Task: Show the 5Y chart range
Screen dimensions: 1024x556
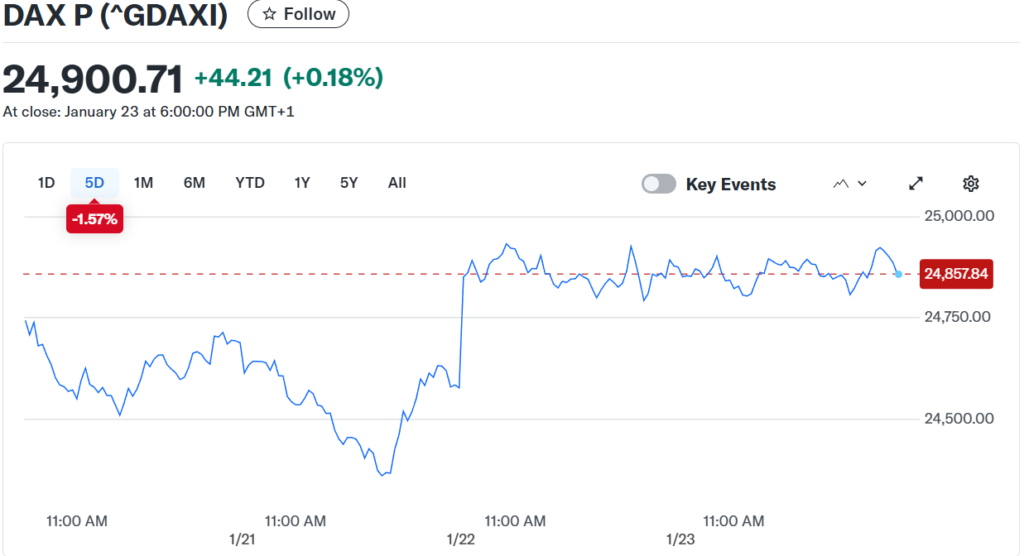Action: point(348,183)
